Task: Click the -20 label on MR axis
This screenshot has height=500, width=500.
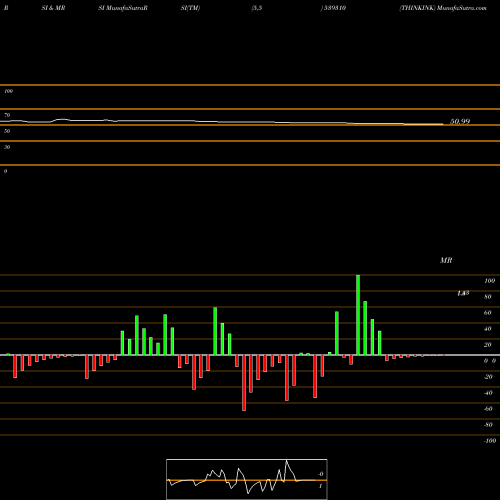Action: click(x=488, y=377)
